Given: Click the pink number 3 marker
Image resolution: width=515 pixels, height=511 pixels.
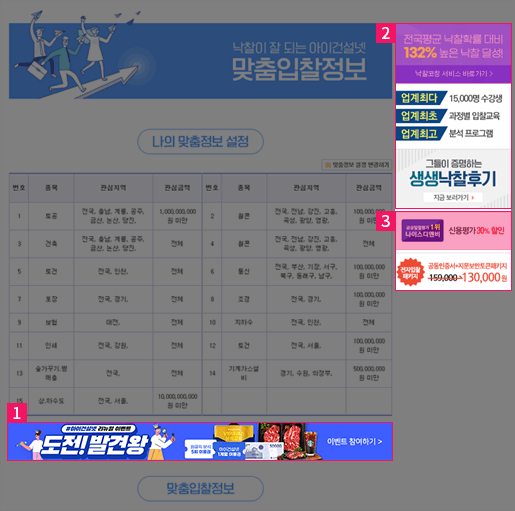Looking at the screenshot, I should pyautogui.click(x=386, y=221).
